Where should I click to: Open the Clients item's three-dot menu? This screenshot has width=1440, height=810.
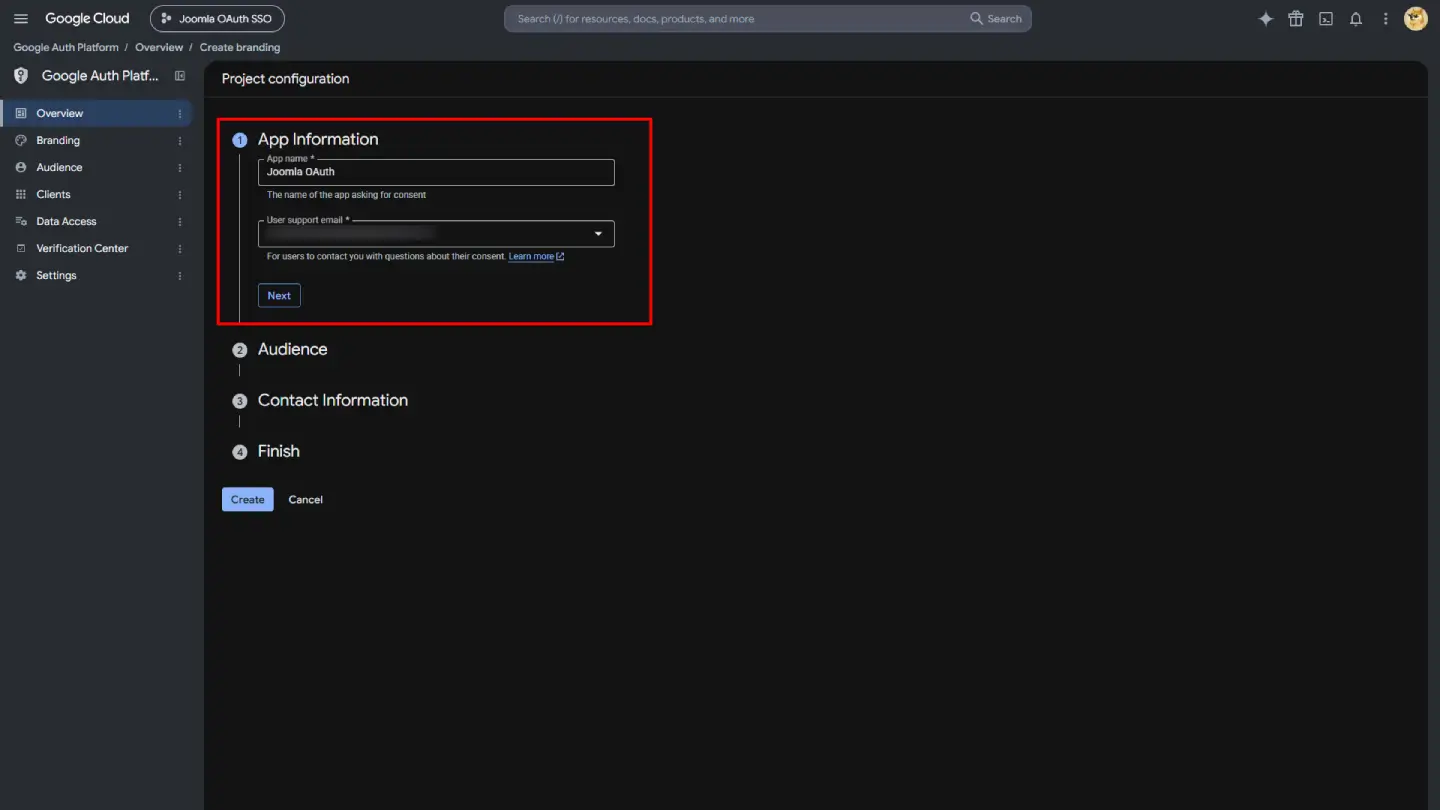click(x=180, y=195)
